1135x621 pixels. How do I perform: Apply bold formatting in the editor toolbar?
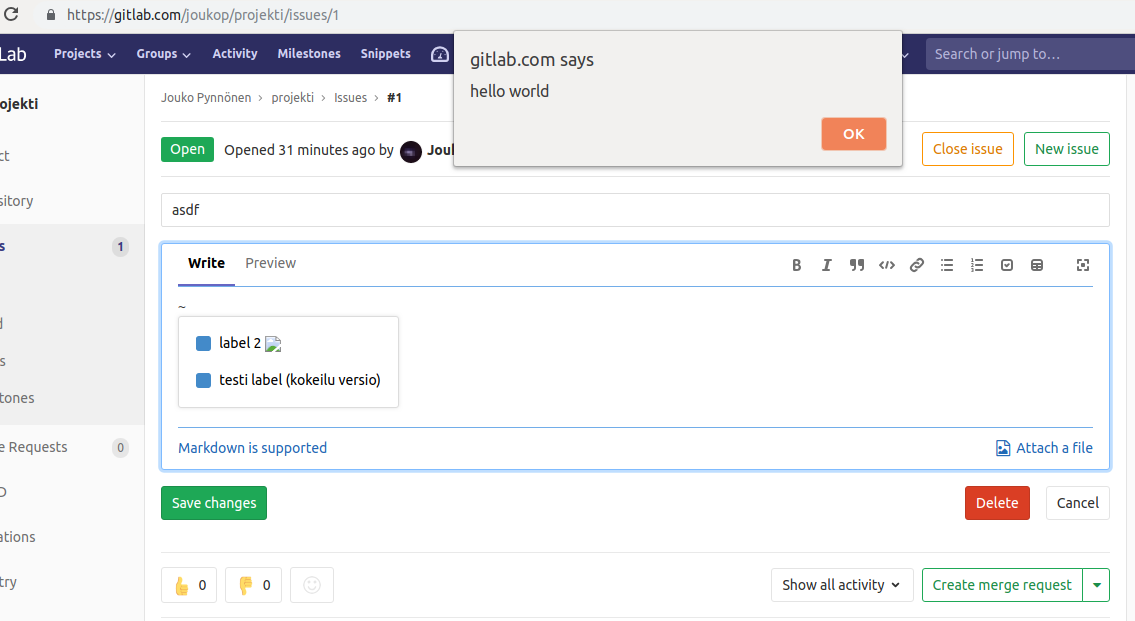click(x=797, y=265)
